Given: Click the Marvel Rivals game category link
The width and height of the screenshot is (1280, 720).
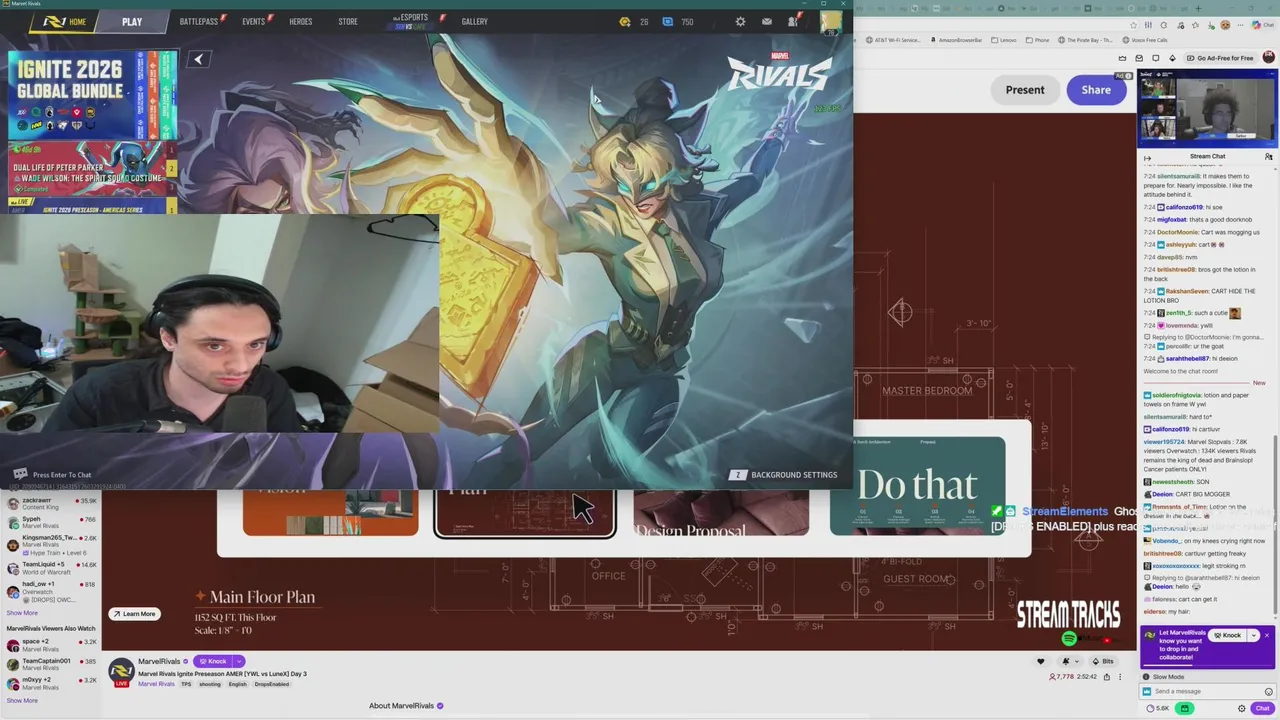Looking at the screenshot, I should point(156,684).
